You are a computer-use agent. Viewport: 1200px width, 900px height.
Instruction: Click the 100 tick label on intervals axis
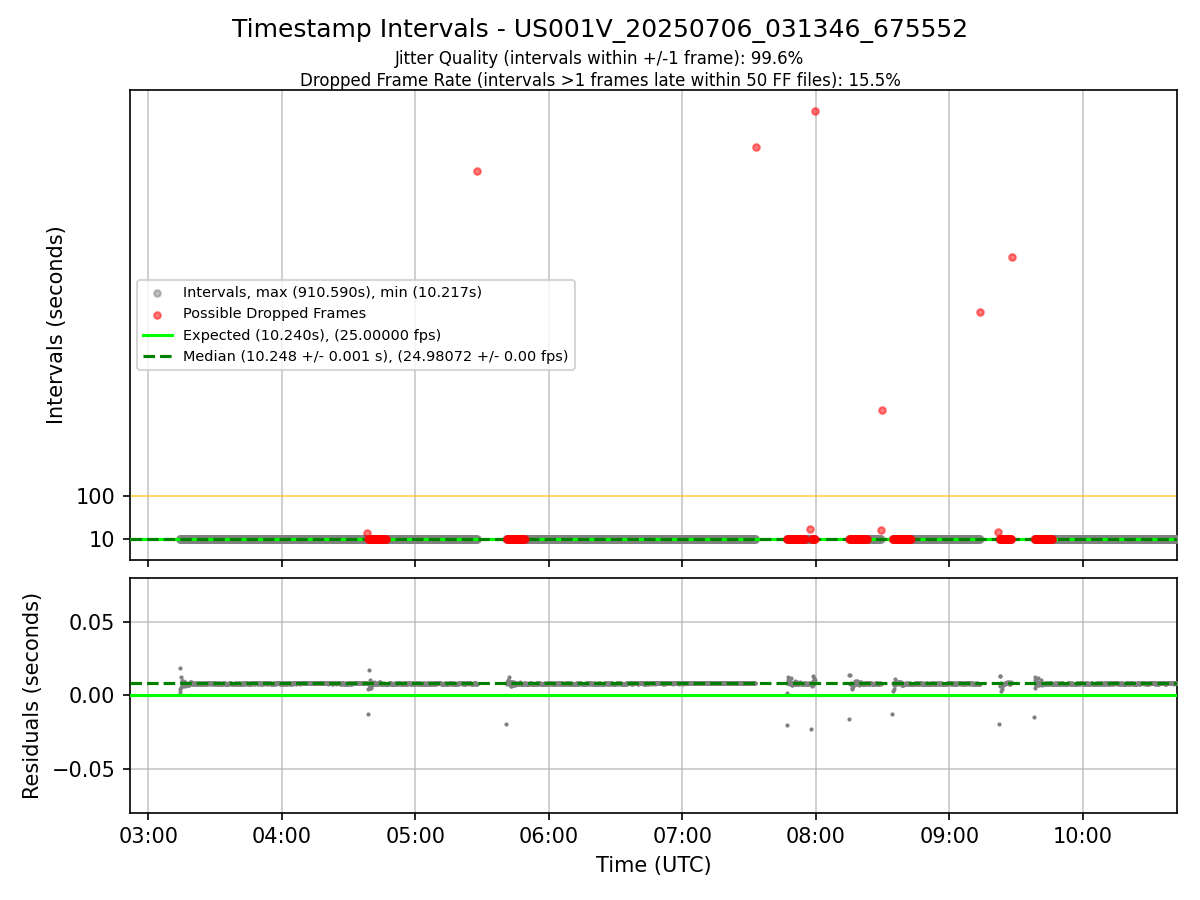96,496
